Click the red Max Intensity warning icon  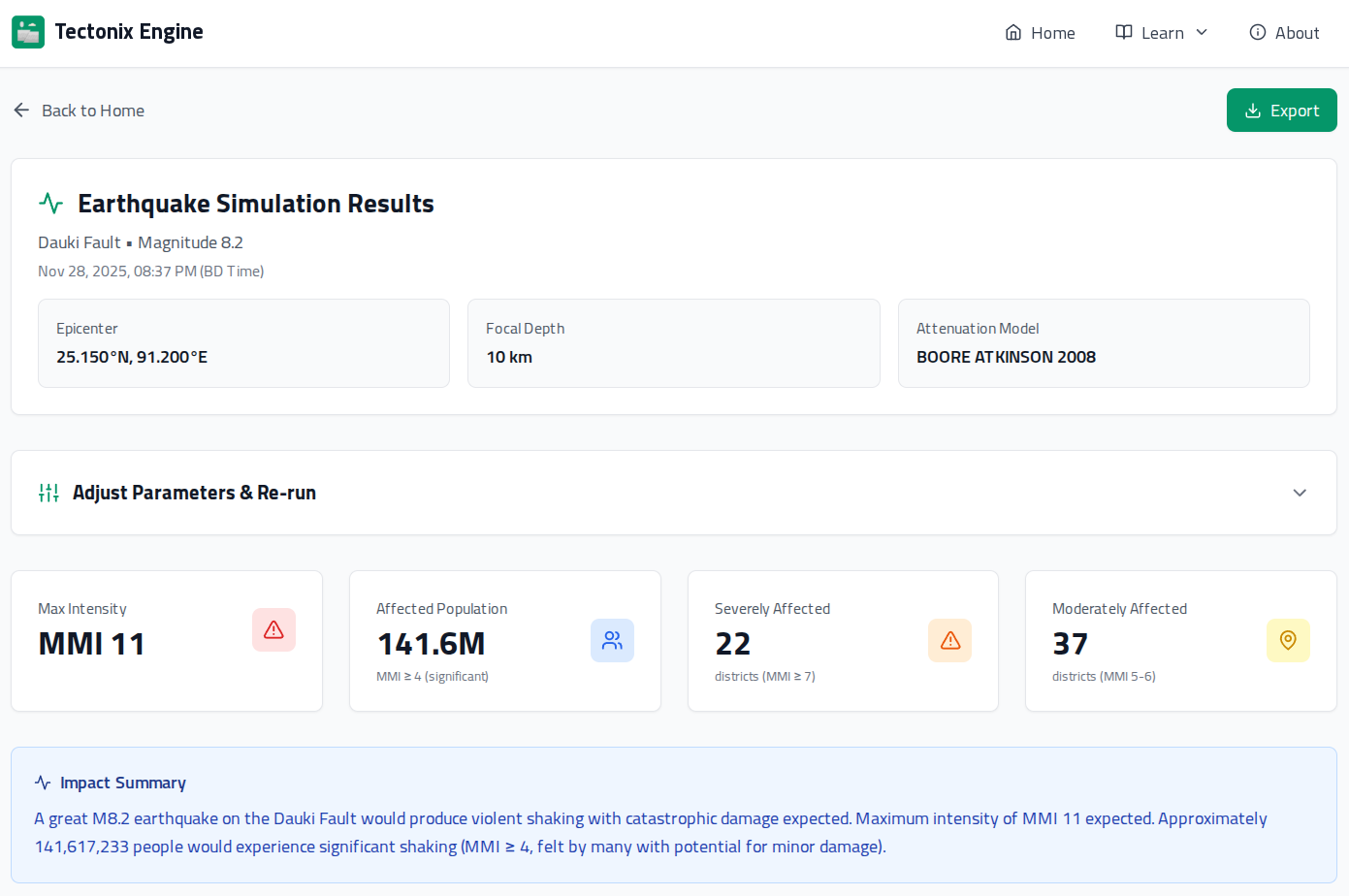pyautogui.click(x=273, y=630)
